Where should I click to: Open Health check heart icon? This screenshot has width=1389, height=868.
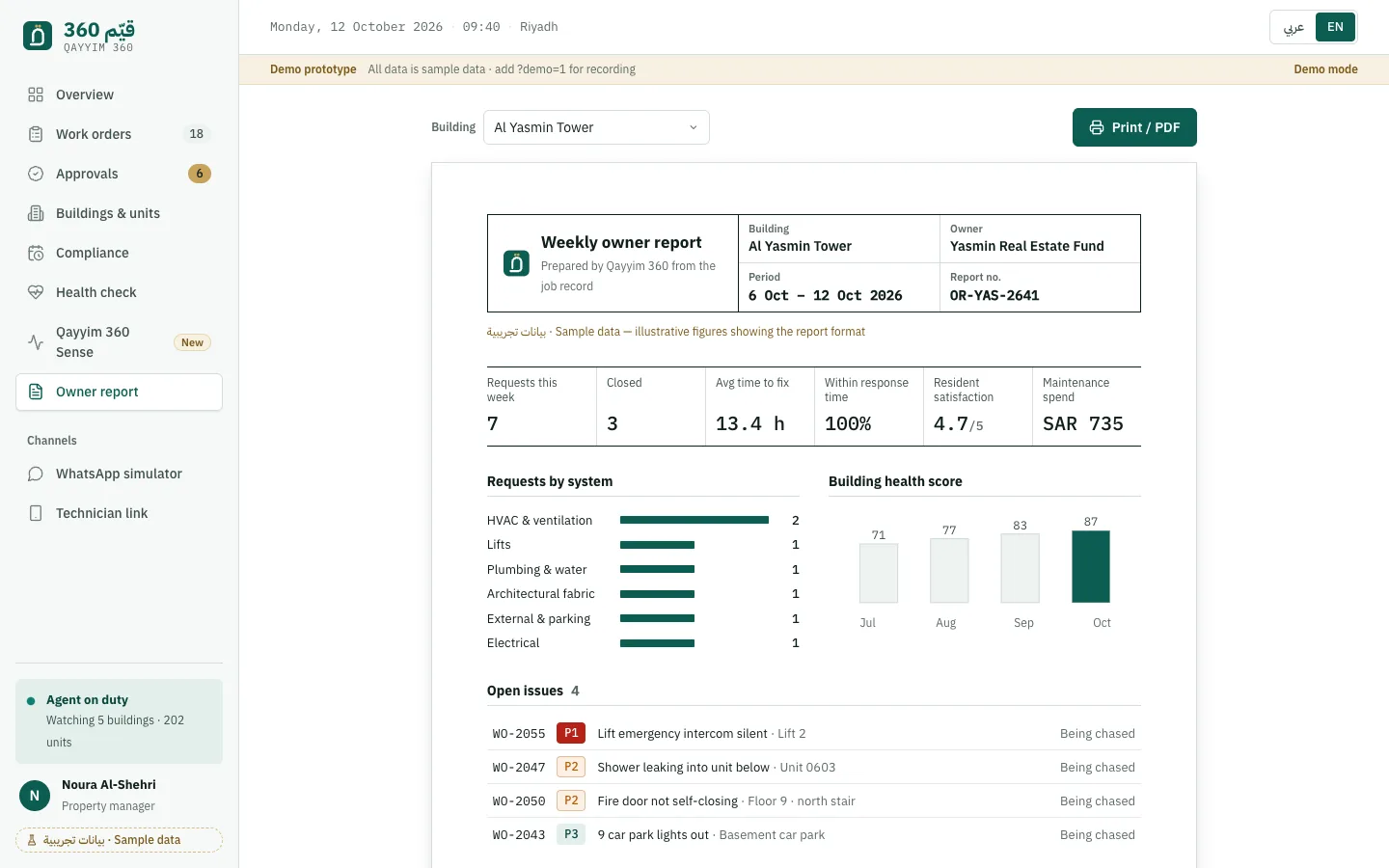(36, 292)
